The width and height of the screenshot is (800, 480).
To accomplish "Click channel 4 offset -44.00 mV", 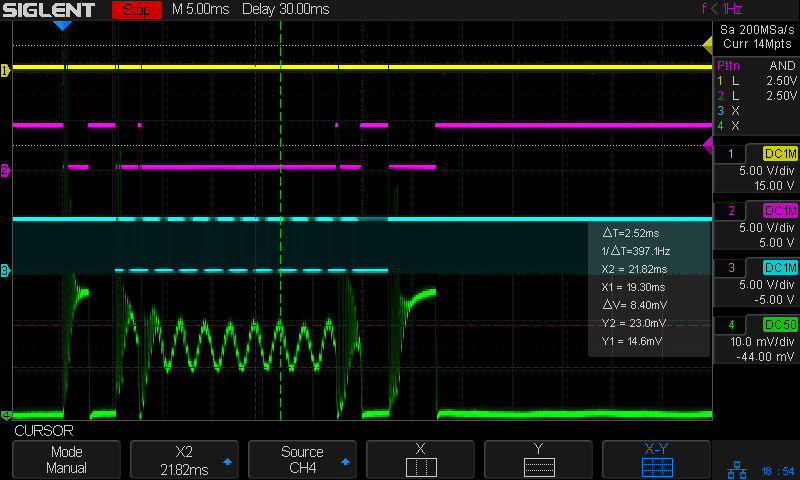I will [765, 357].
